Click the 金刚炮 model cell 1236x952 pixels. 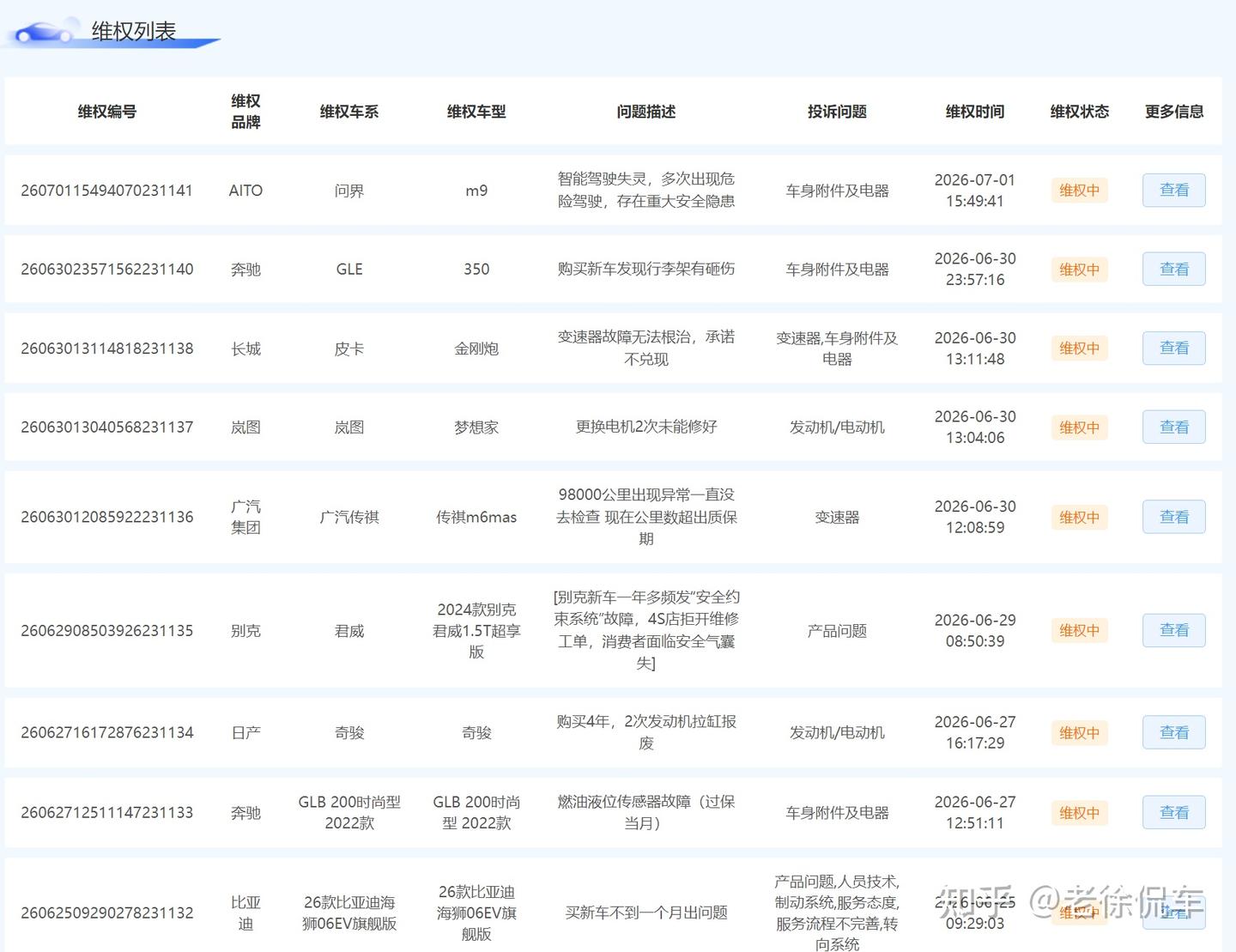476,349
